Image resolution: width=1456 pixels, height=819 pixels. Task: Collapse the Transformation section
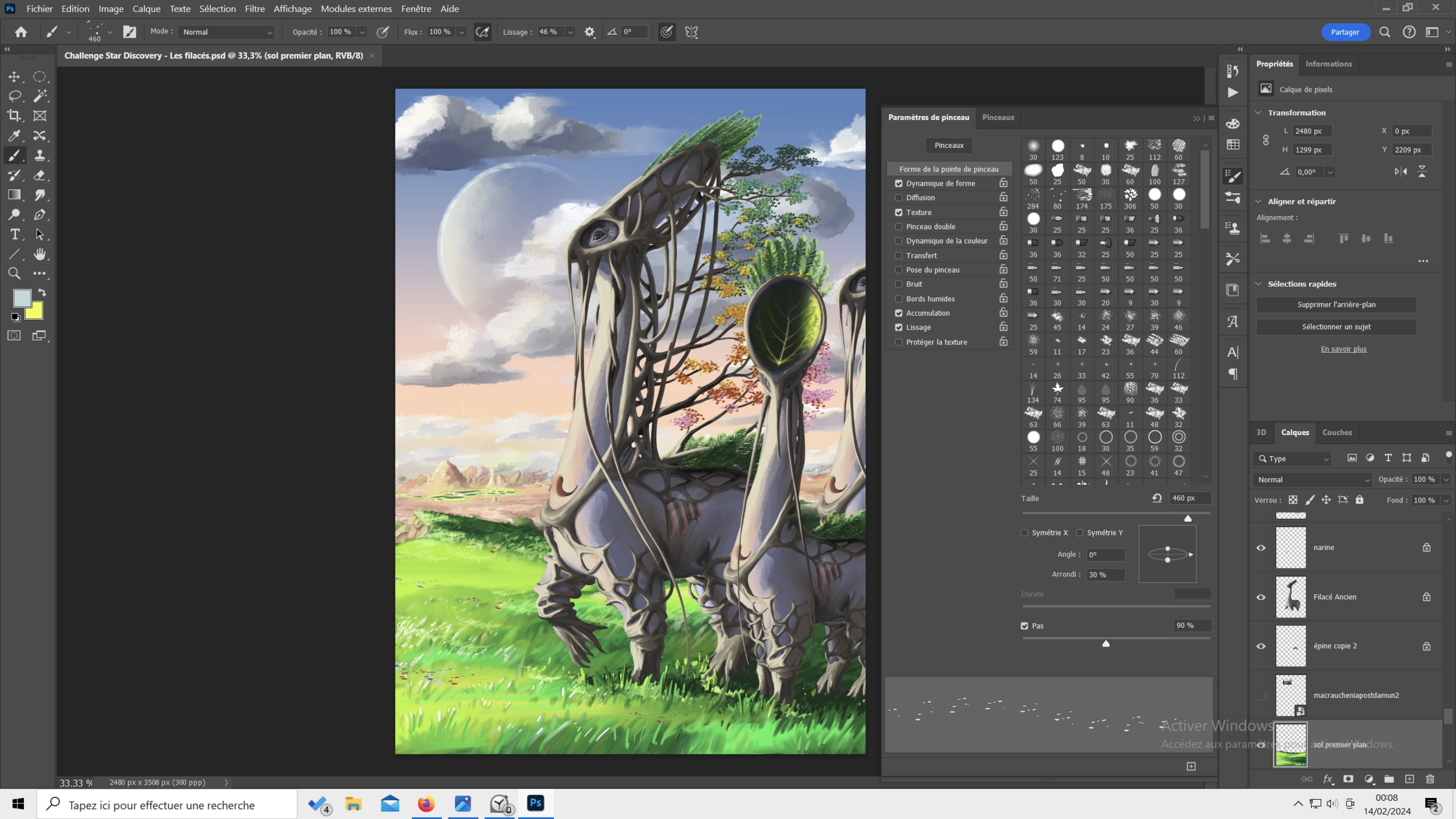(1259, 112)
